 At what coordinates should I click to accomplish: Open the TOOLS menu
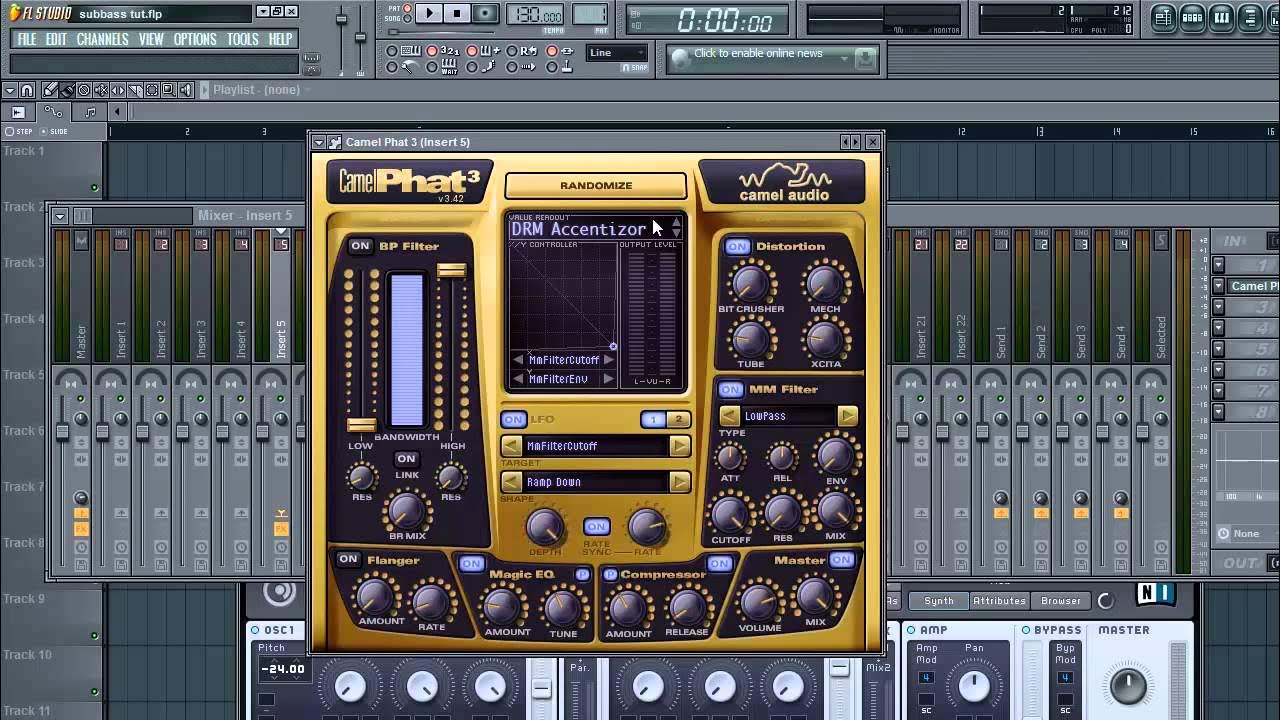pos(242,39)
